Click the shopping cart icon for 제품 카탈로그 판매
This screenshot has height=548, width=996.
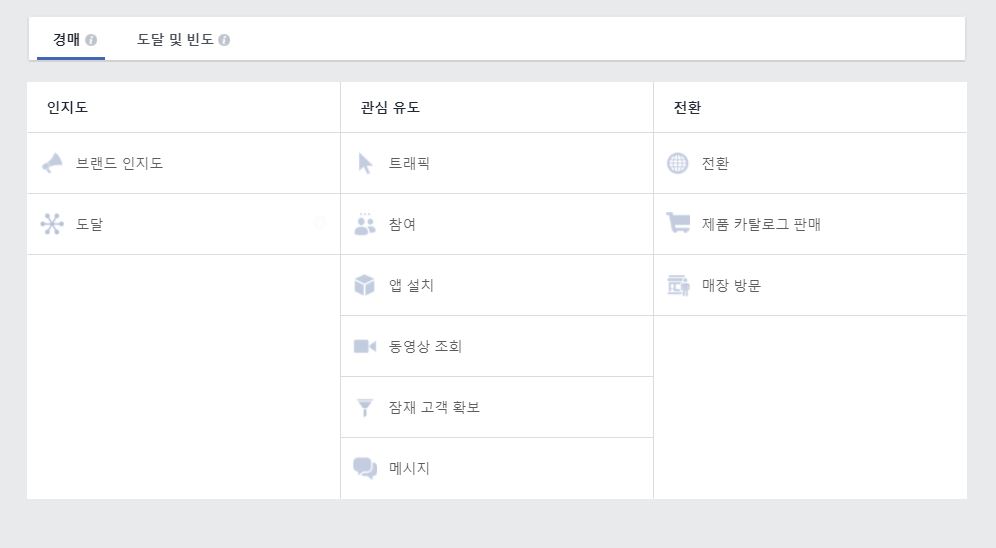pos(678,223)
